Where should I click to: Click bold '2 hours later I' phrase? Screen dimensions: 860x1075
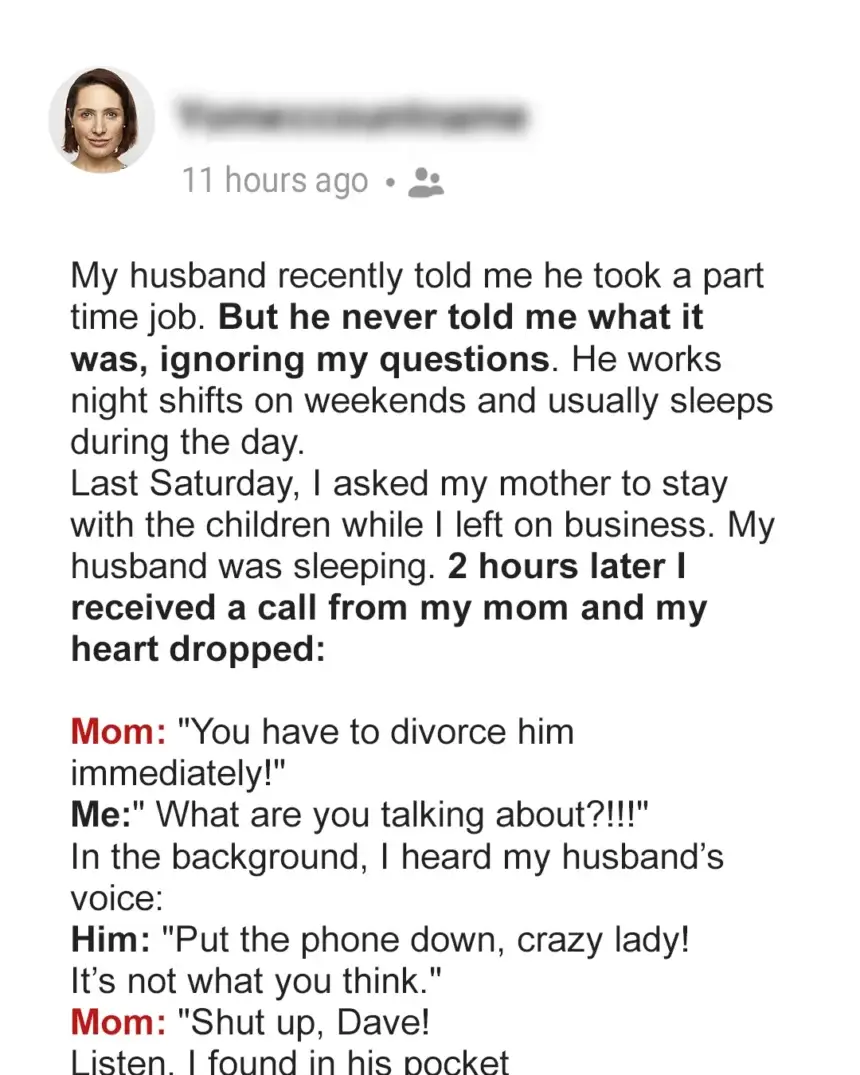tap(566, 566)
